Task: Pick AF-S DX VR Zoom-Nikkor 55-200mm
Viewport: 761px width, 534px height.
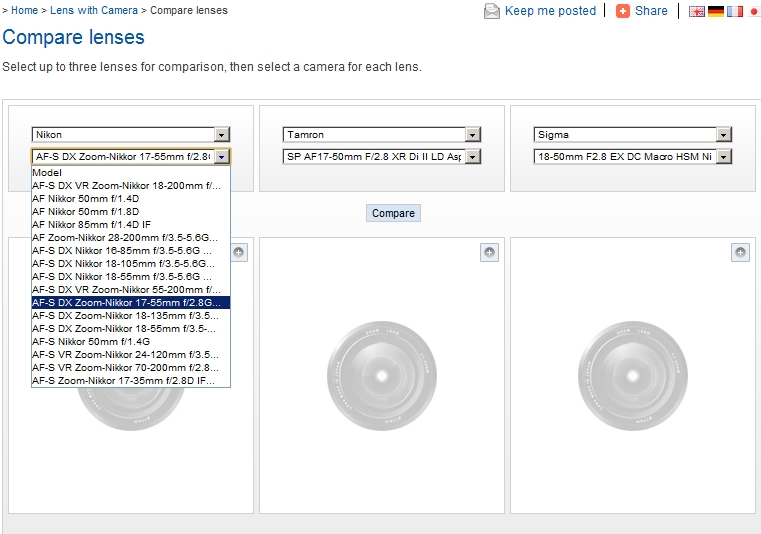Action: [x=131, y=290]
